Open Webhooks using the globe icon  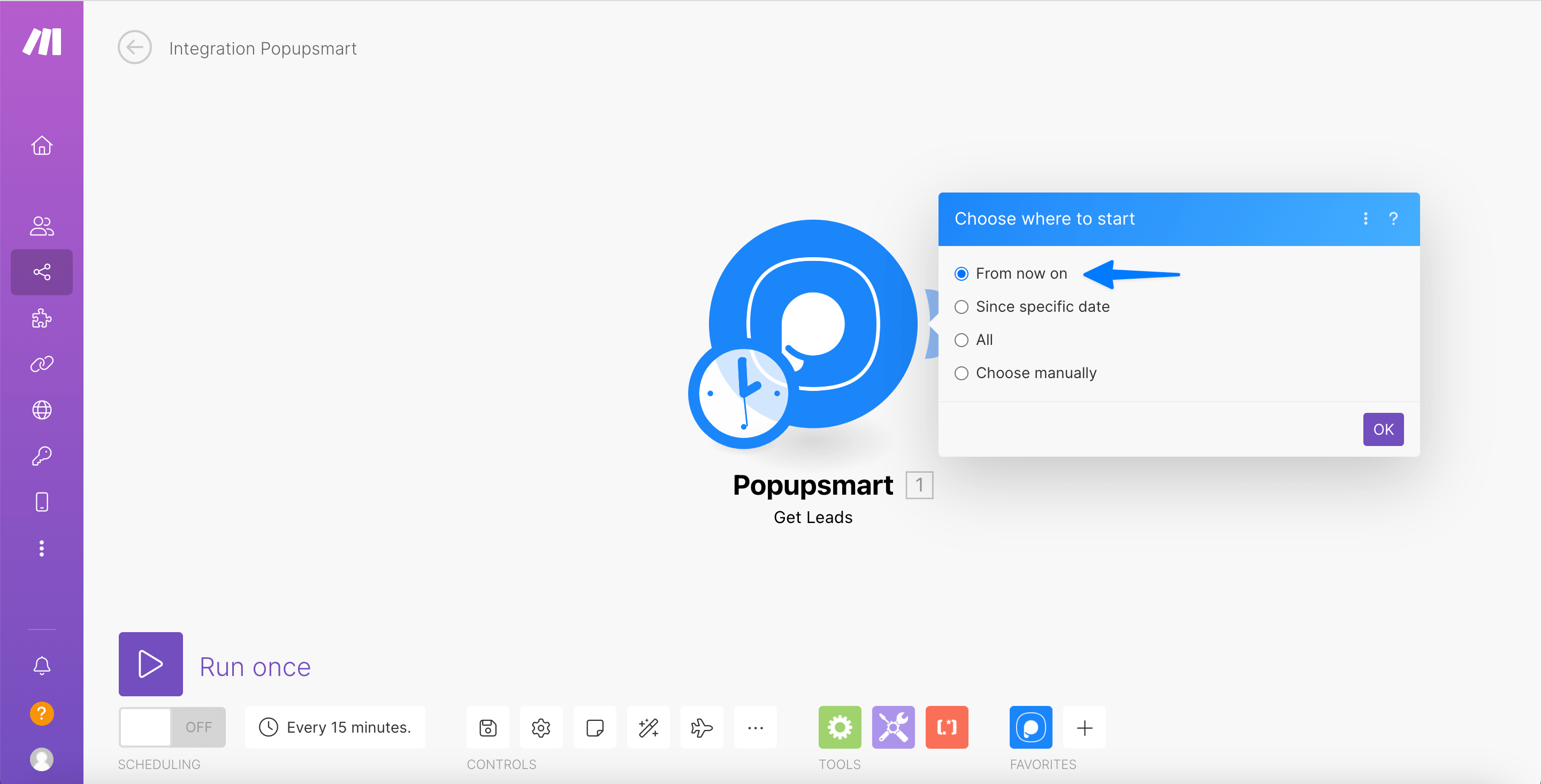point(41,410)
